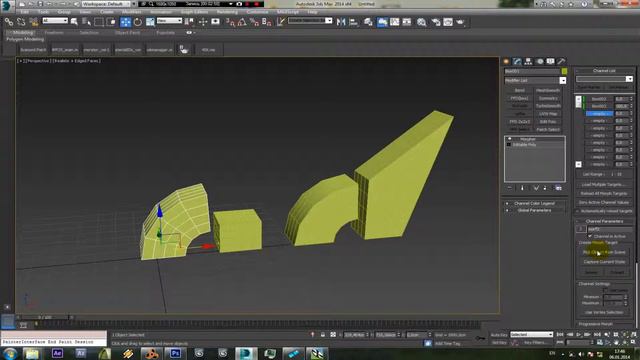Toggle the Window/Crossing selection icon
Image resolution: width=640 pixels, height=360 pixels.
[x=111, y=22]
